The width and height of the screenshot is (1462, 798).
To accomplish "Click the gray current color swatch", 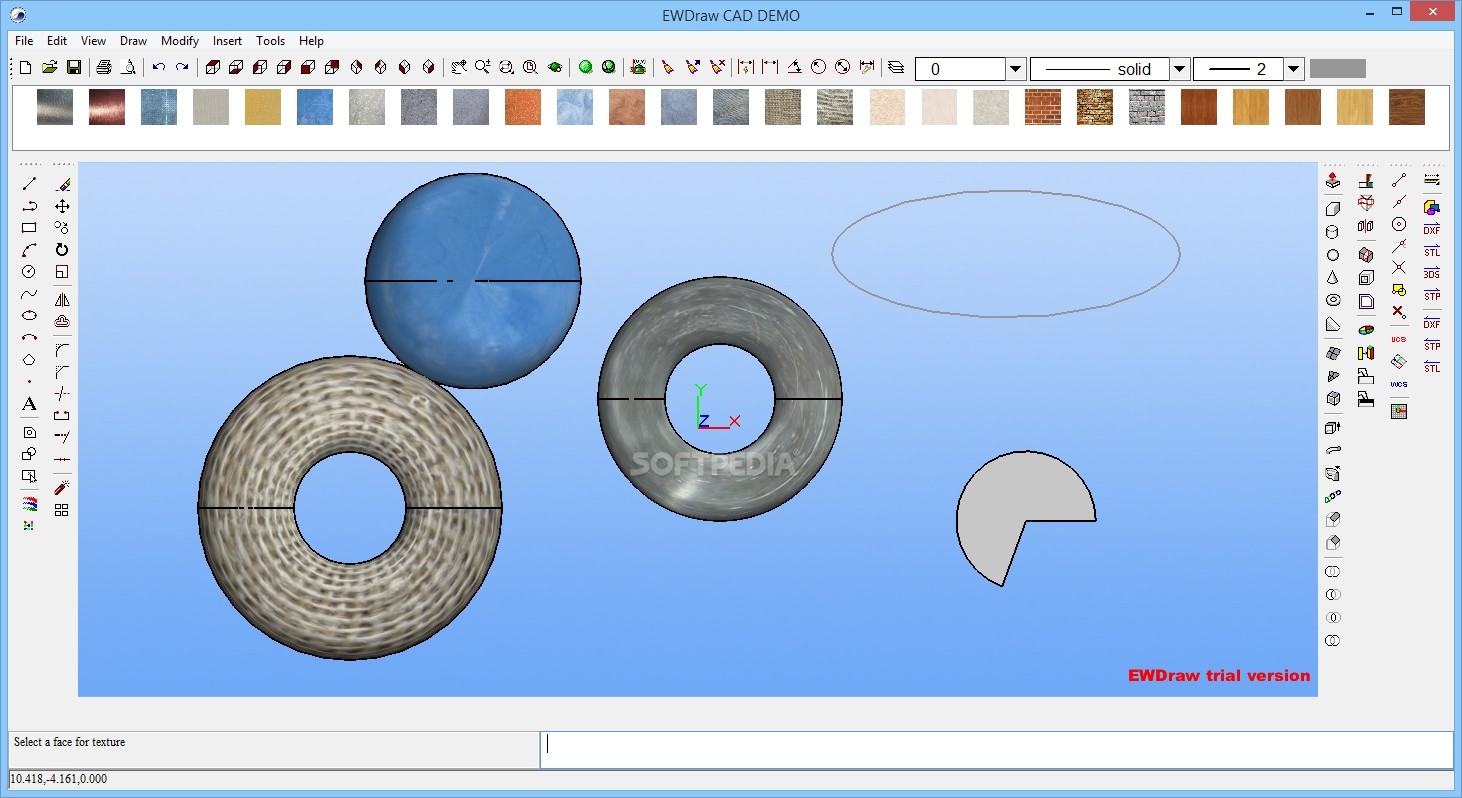I will (x=1337, y=69).
